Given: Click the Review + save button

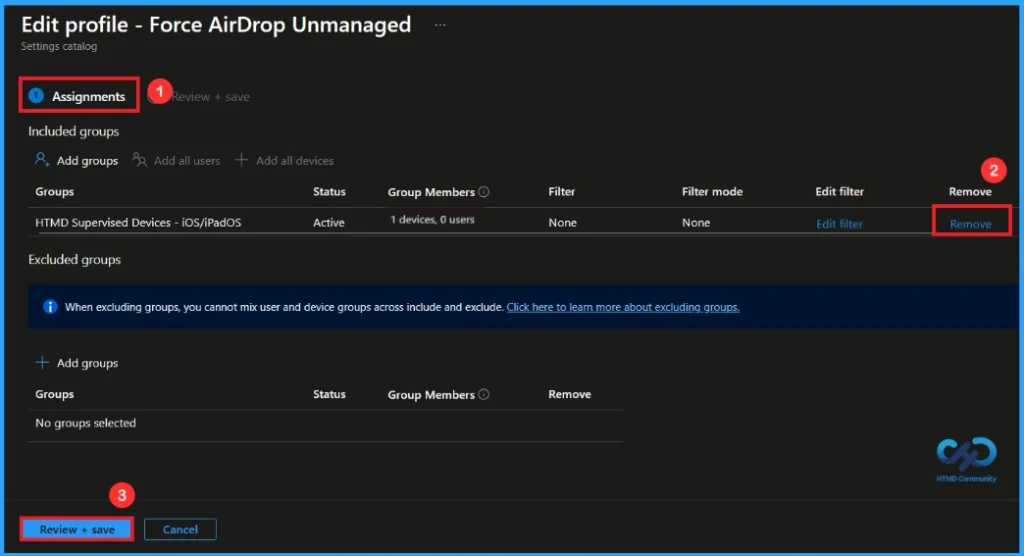Looking at the screenshot, I should pos(77,529).
